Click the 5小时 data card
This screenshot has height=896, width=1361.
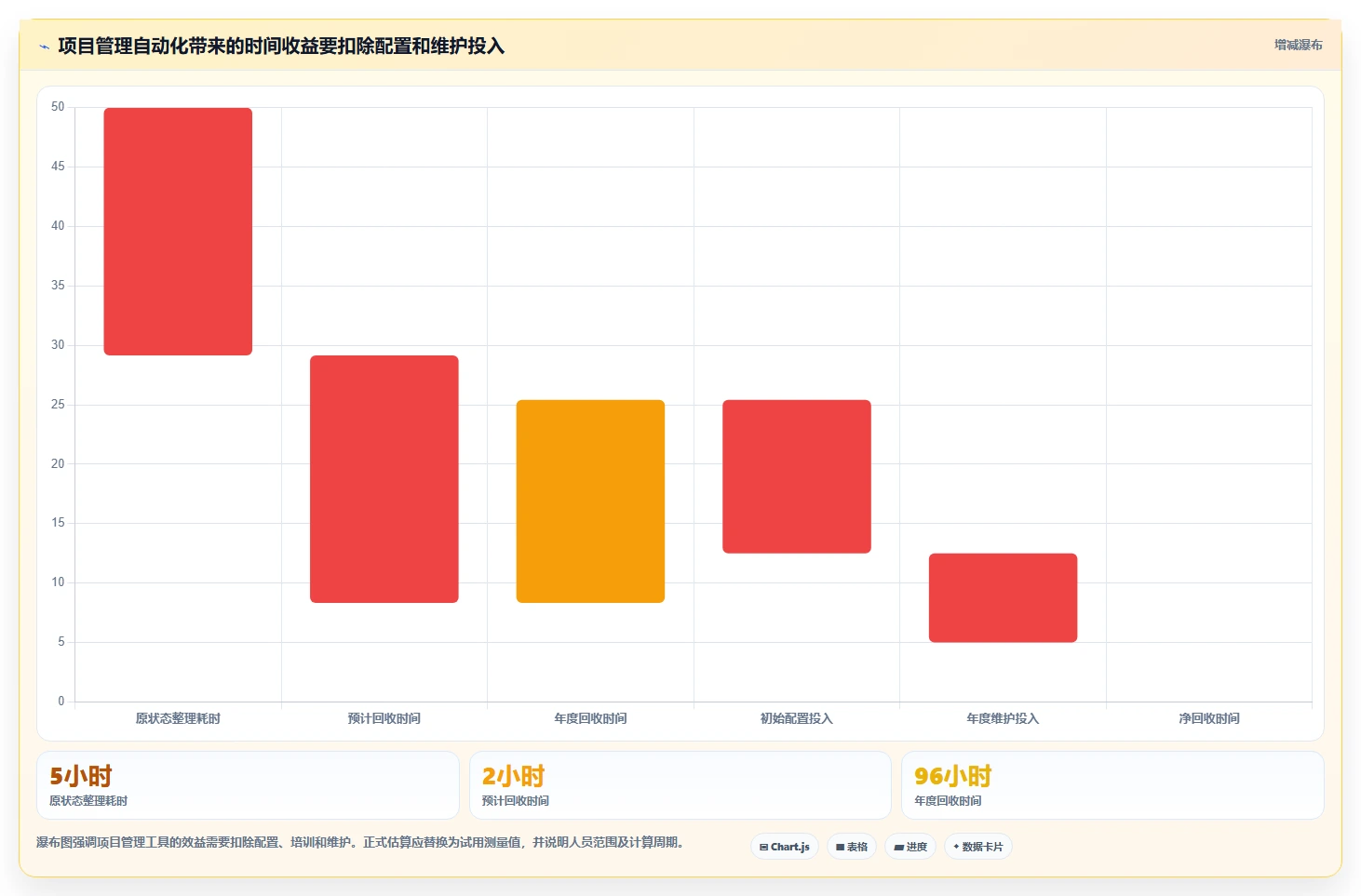pyautogui.click(x=248, y=785)
